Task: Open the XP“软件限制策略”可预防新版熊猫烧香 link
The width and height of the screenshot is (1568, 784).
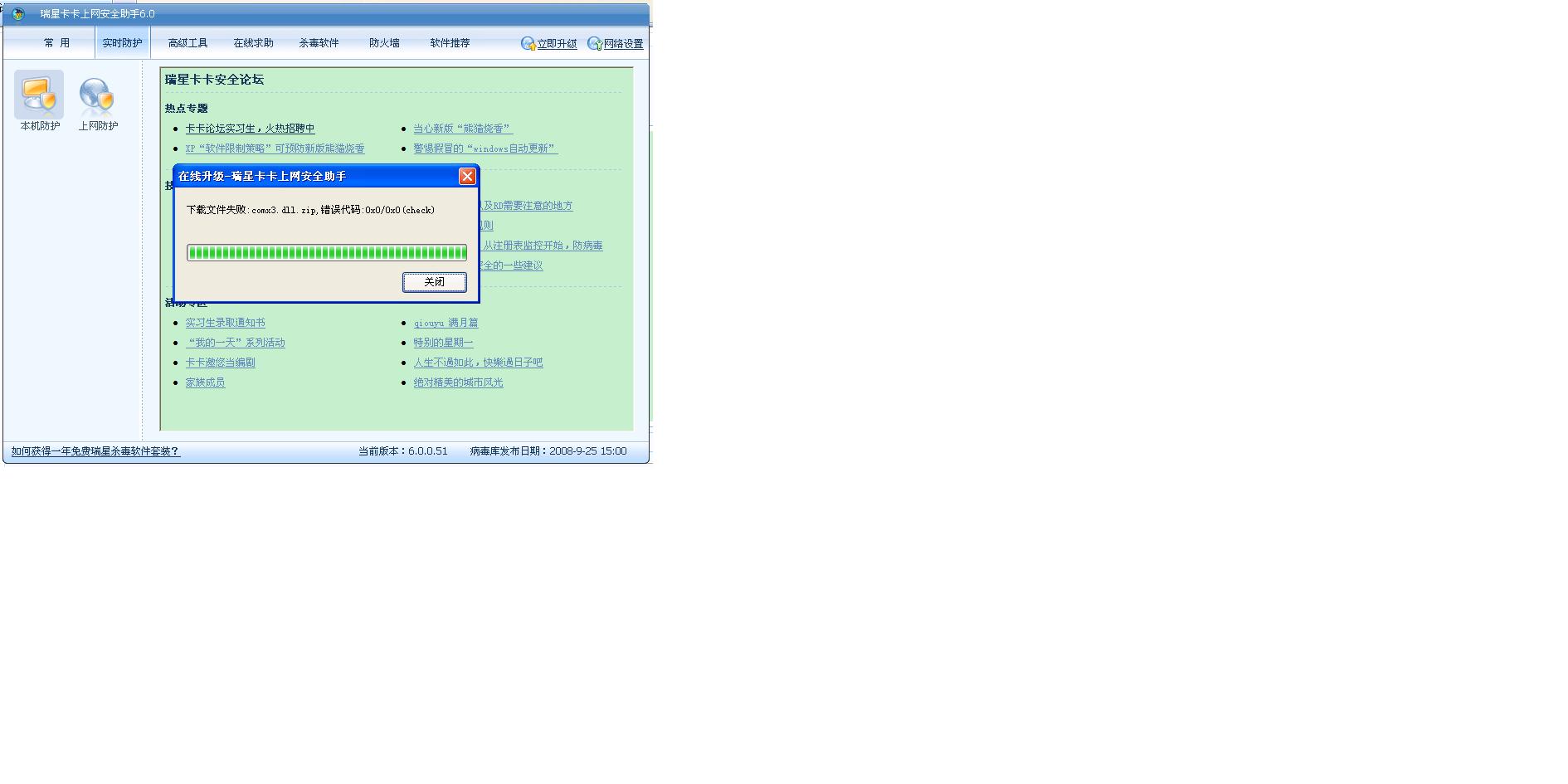Action: click(x=275, y=149)
